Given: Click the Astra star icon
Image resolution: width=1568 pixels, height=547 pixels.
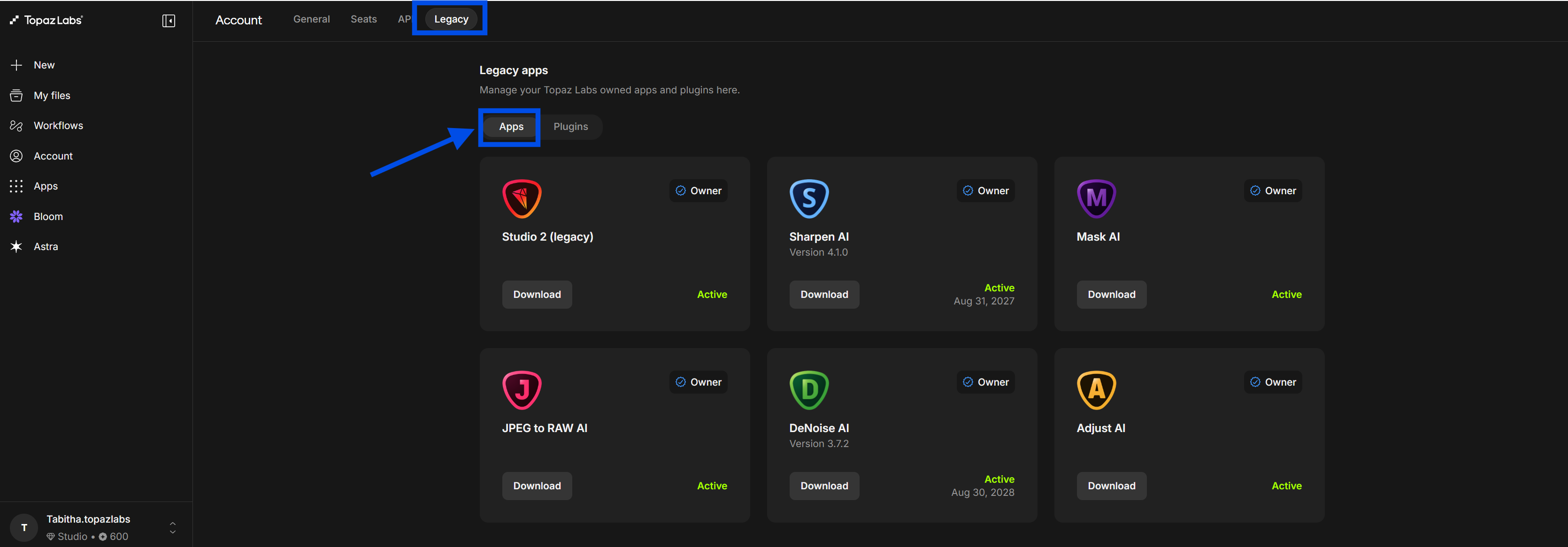Looking at the screenshot, I should point(16,246).
